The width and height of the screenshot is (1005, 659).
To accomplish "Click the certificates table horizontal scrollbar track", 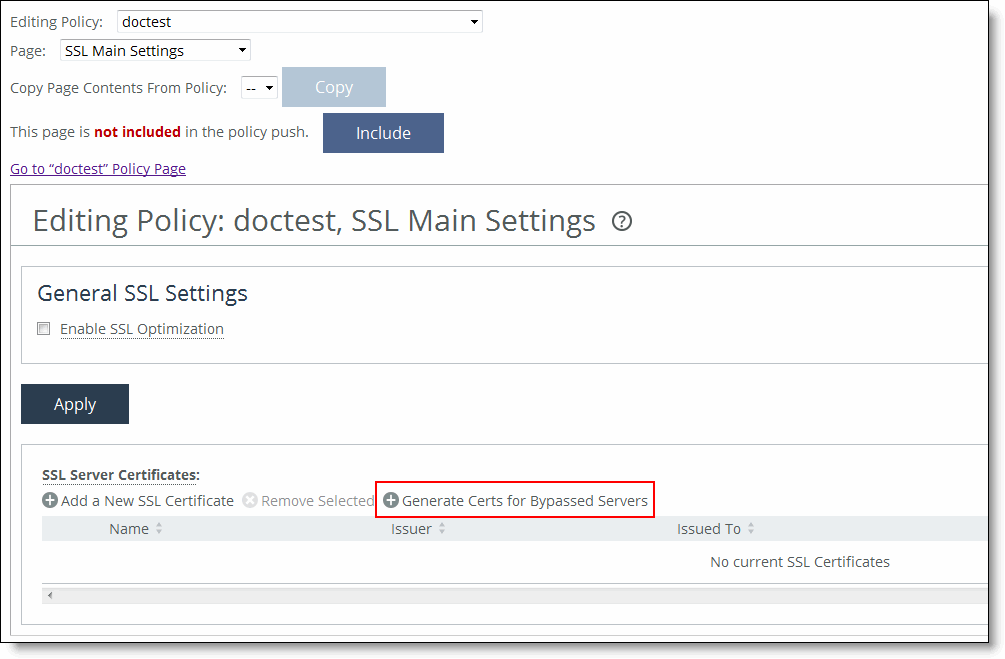I will (x=500, y=596).
